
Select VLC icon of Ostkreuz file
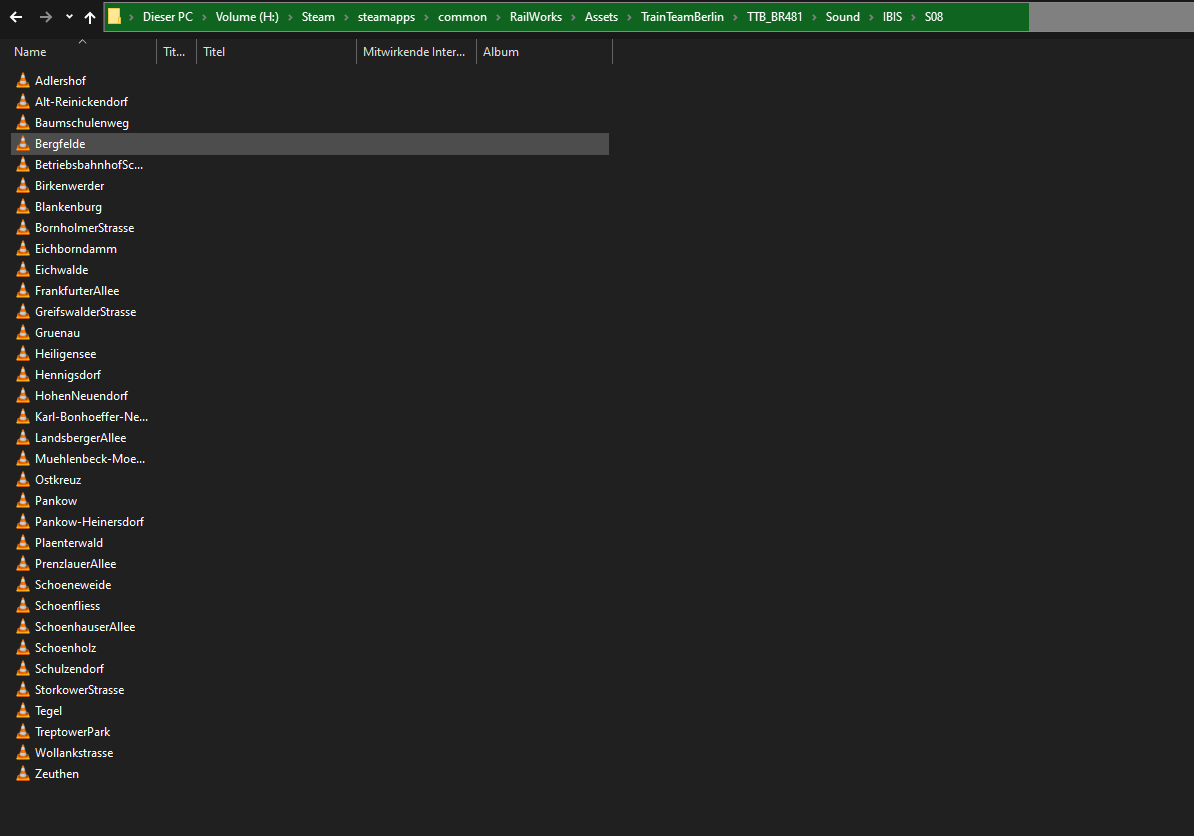coord(23,480)
